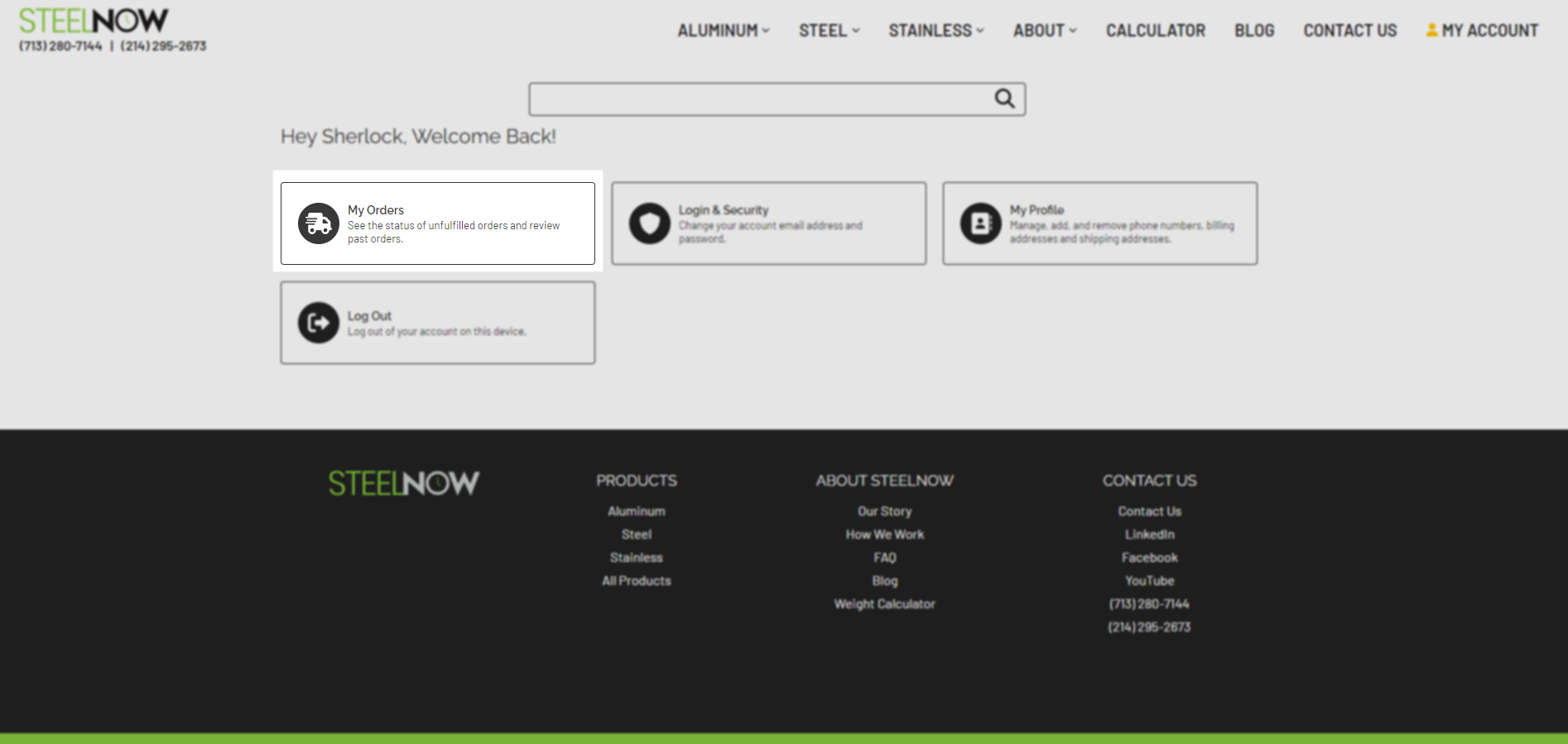This screenshot has height=744, width=1568.
Task: Click the SteelNow logo in the header
Action: [x=94, y=21]
